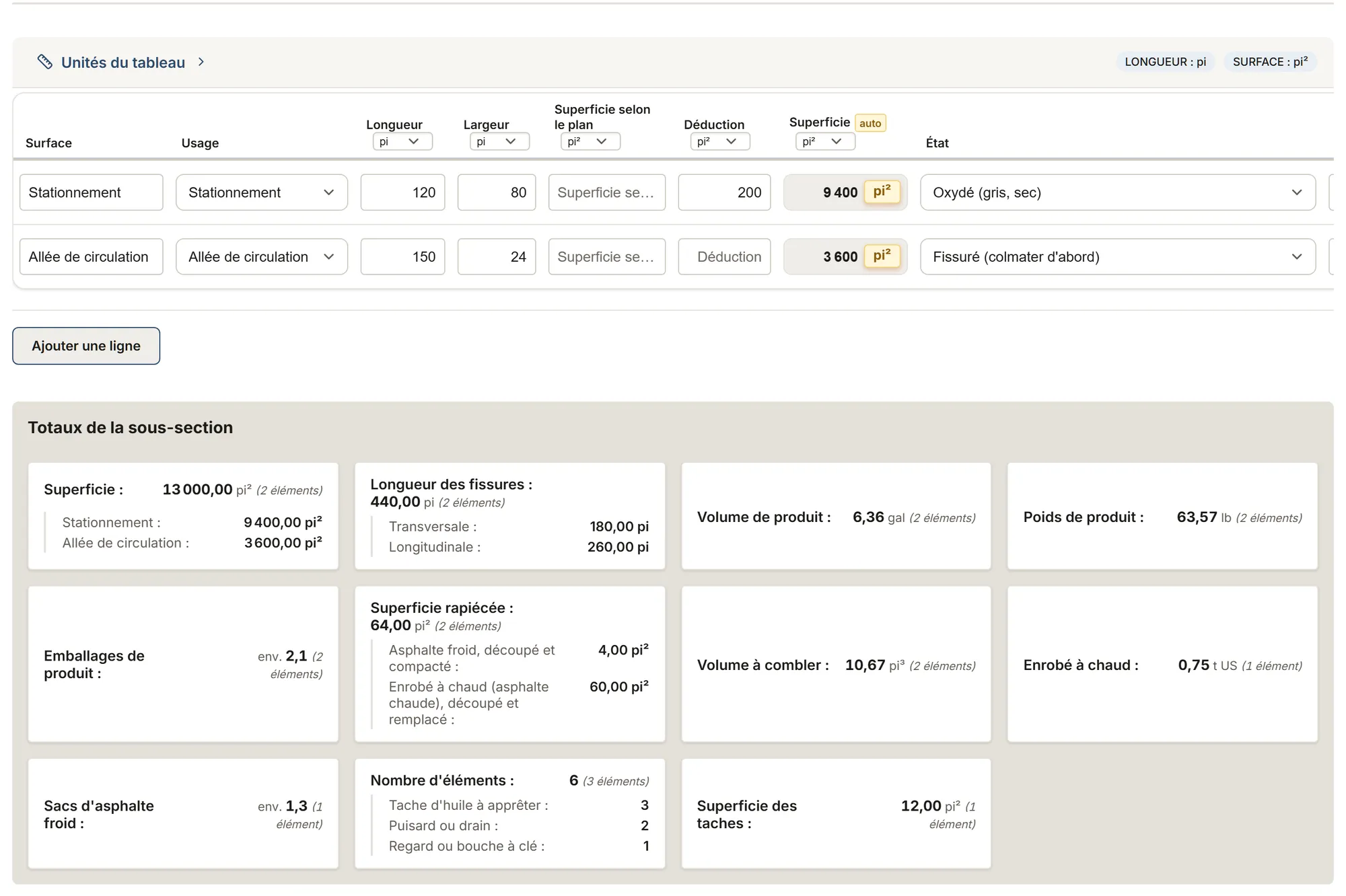Screen dimensions: 1346x896
Task: Click the Largeur field with 24
Action: tap(497, 257)
